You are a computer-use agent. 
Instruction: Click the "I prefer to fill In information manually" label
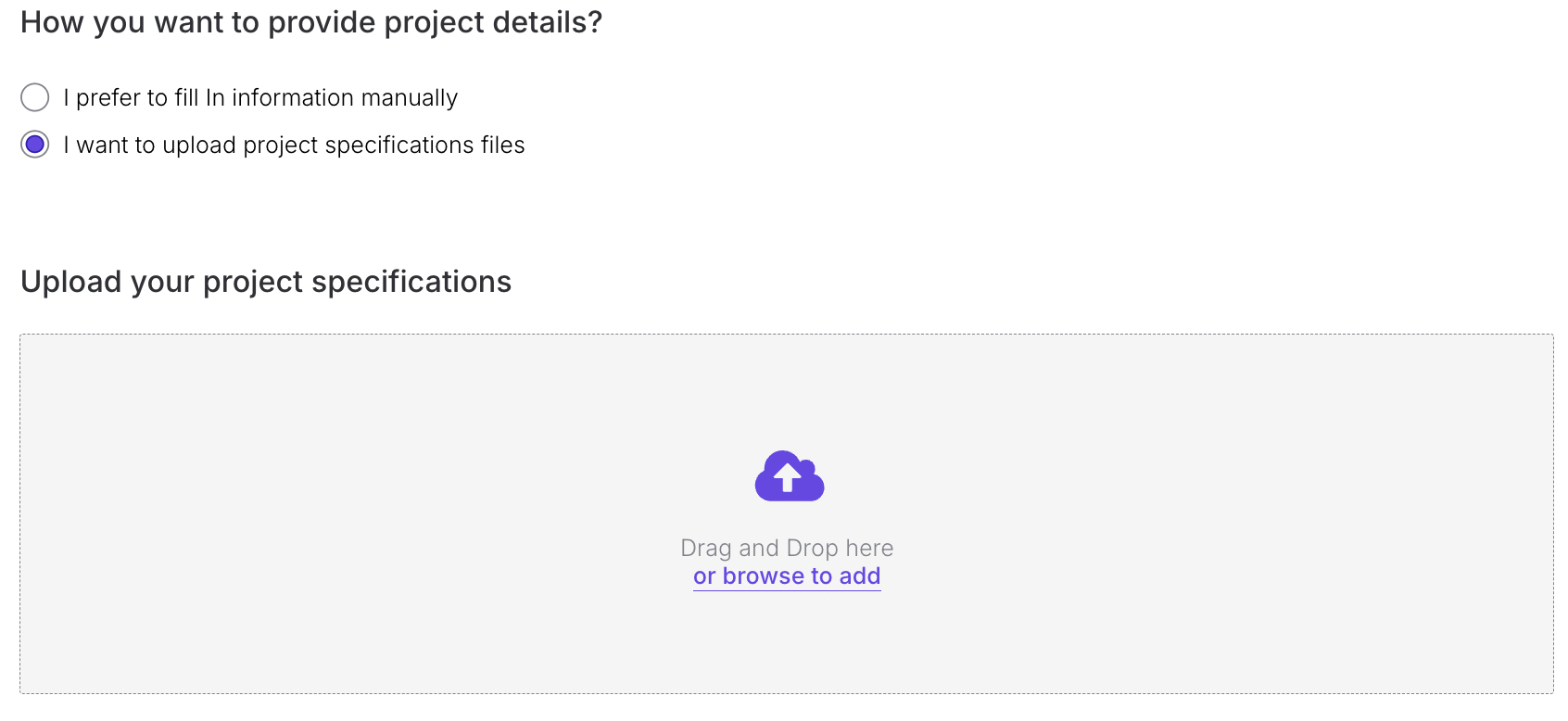260,97
